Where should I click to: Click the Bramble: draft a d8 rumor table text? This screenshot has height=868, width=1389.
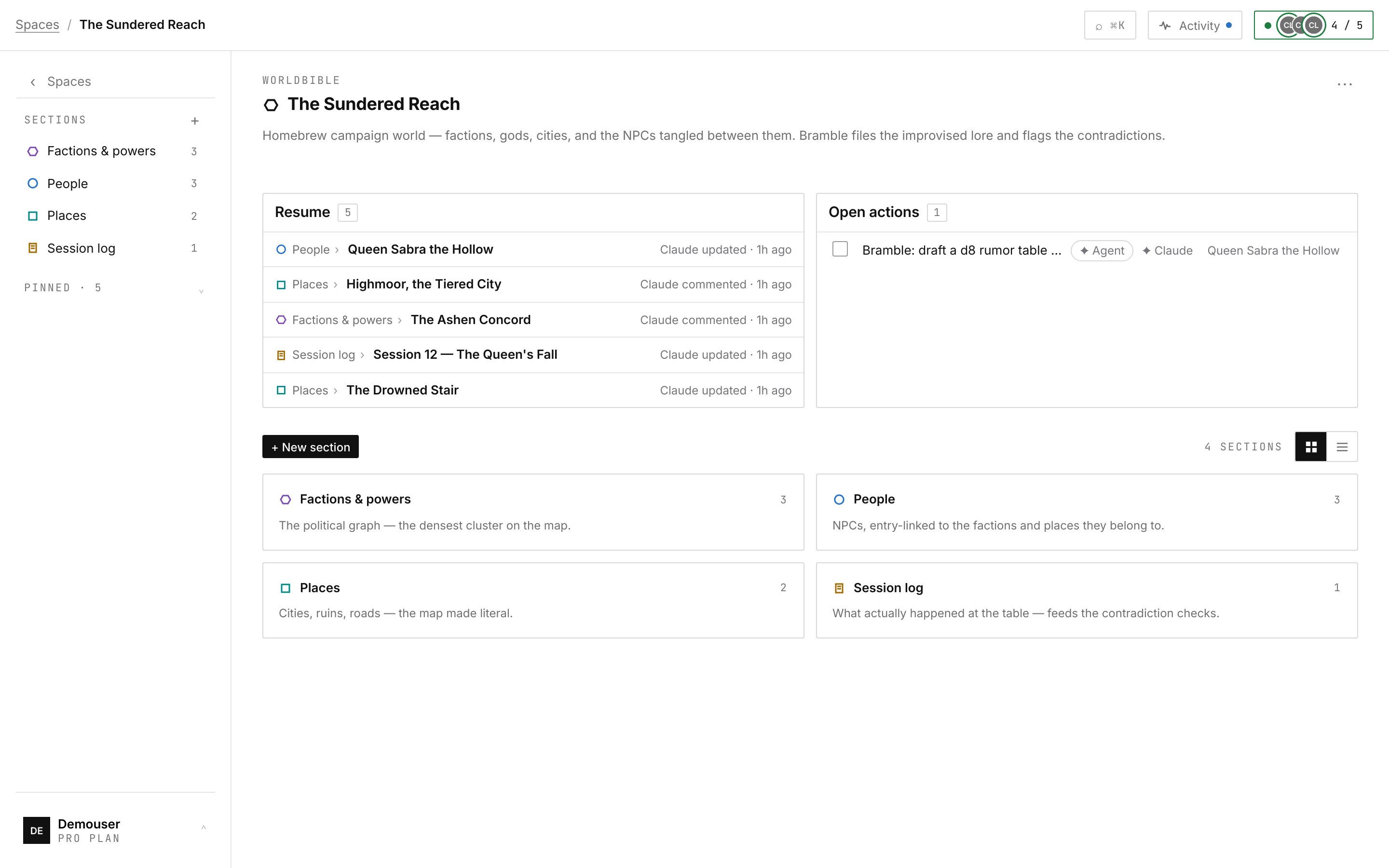(961, 251)
